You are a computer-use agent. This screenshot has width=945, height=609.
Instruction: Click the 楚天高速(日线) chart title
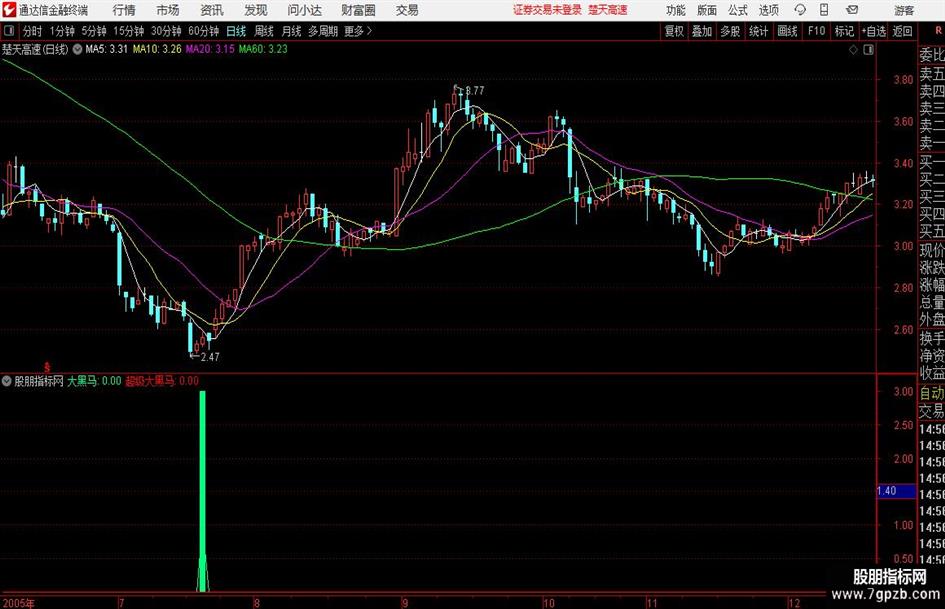35,49
